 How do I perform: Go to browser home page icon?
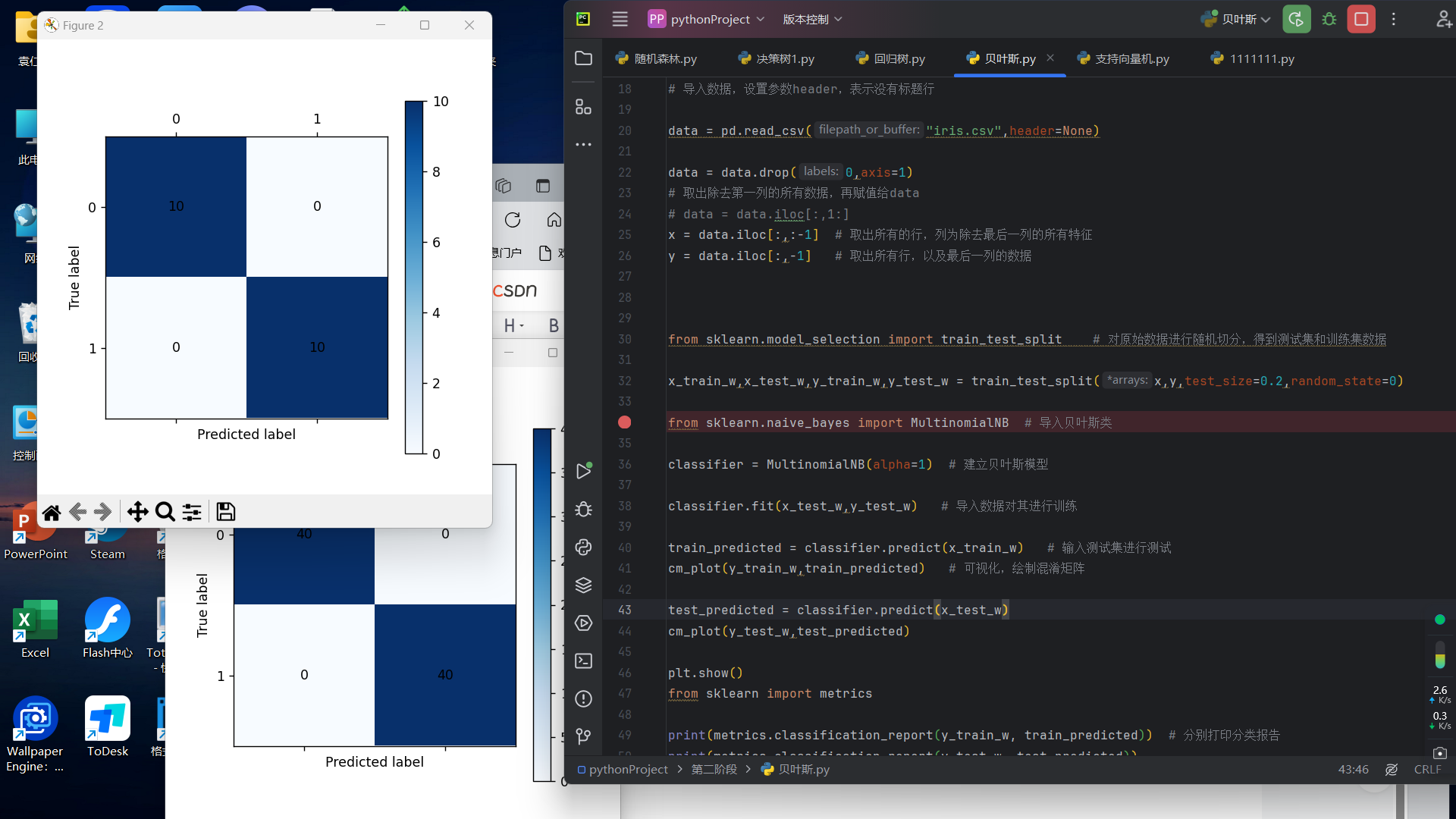pyautogui.click(x=554, y=220)
